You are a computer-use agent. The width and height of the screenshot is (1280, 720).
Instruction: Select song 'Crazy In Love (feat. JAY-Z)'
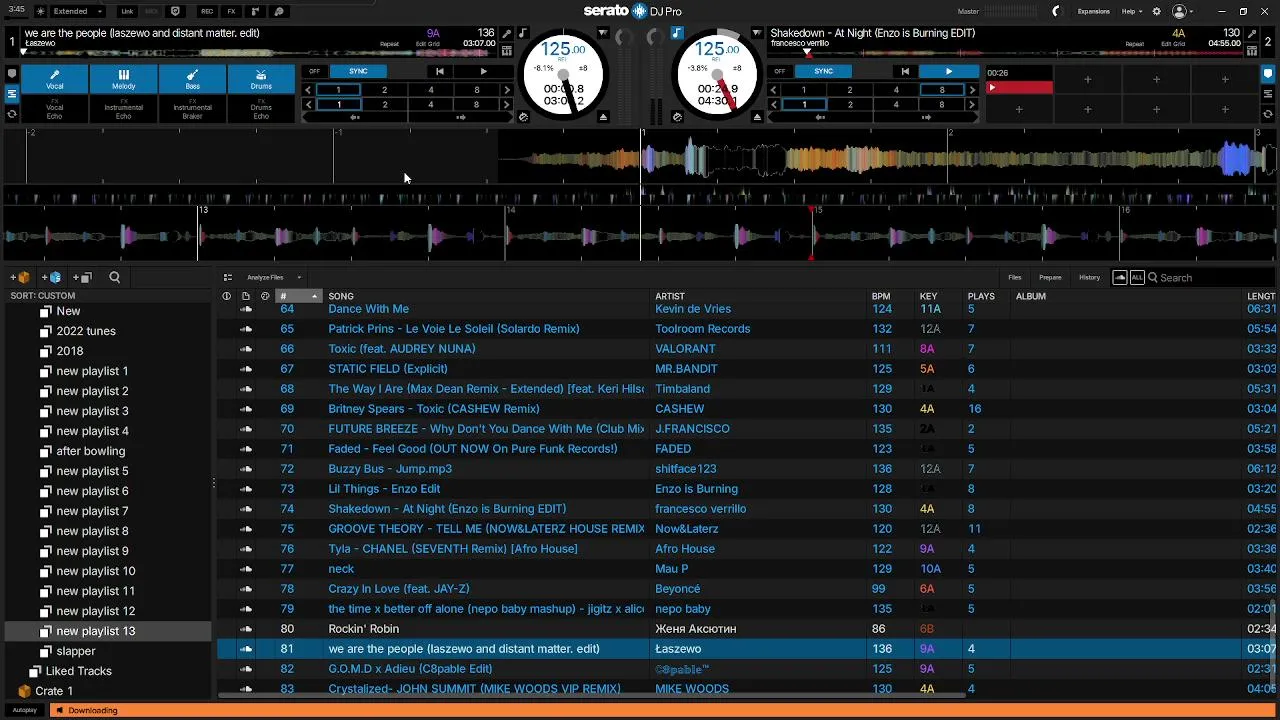point(399,589)
